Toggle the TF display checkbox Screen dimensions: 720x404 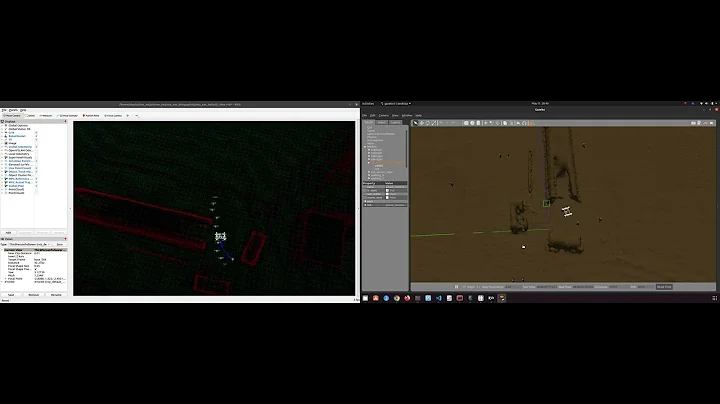[x=36, y=140]
